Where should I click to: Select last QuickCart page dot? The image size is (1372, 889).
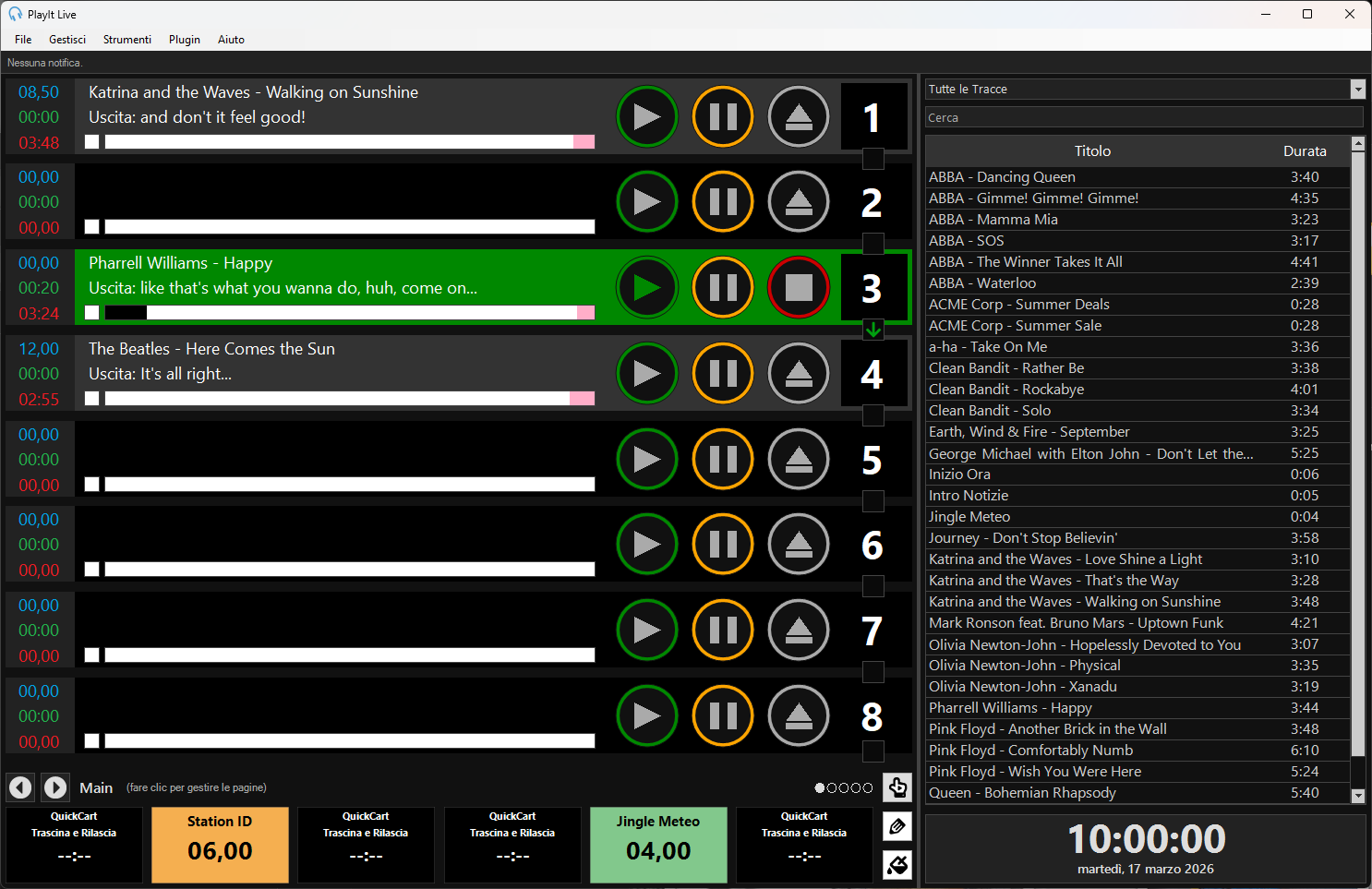tap(868, 787)
